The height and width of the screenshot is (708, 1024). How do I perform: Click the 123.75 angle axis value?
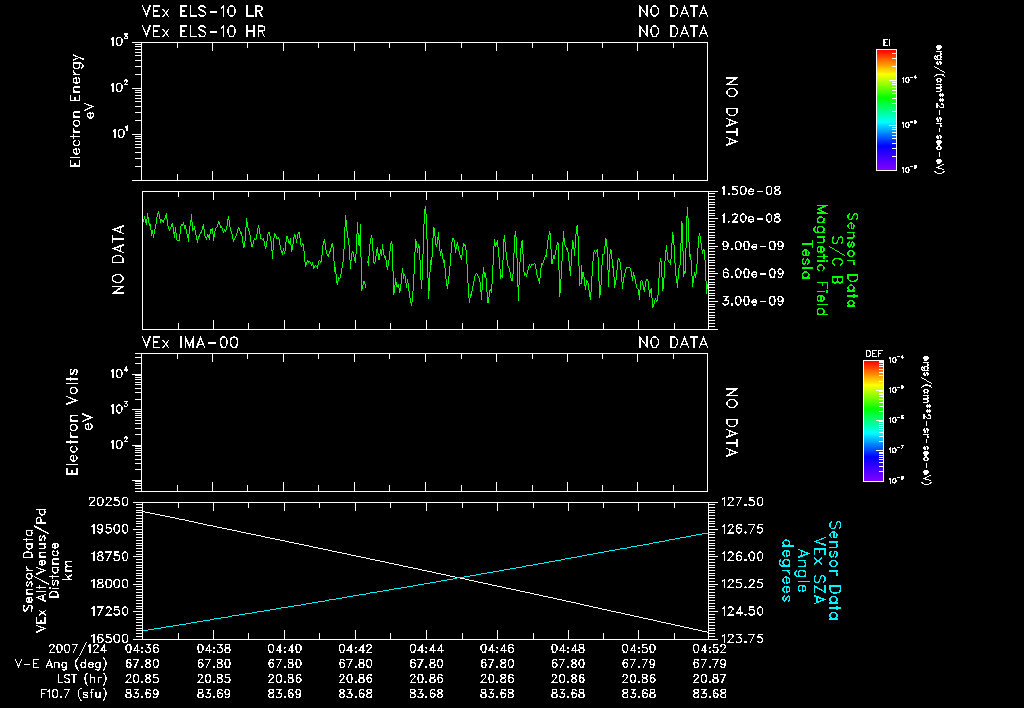click(x=743, y=639)
